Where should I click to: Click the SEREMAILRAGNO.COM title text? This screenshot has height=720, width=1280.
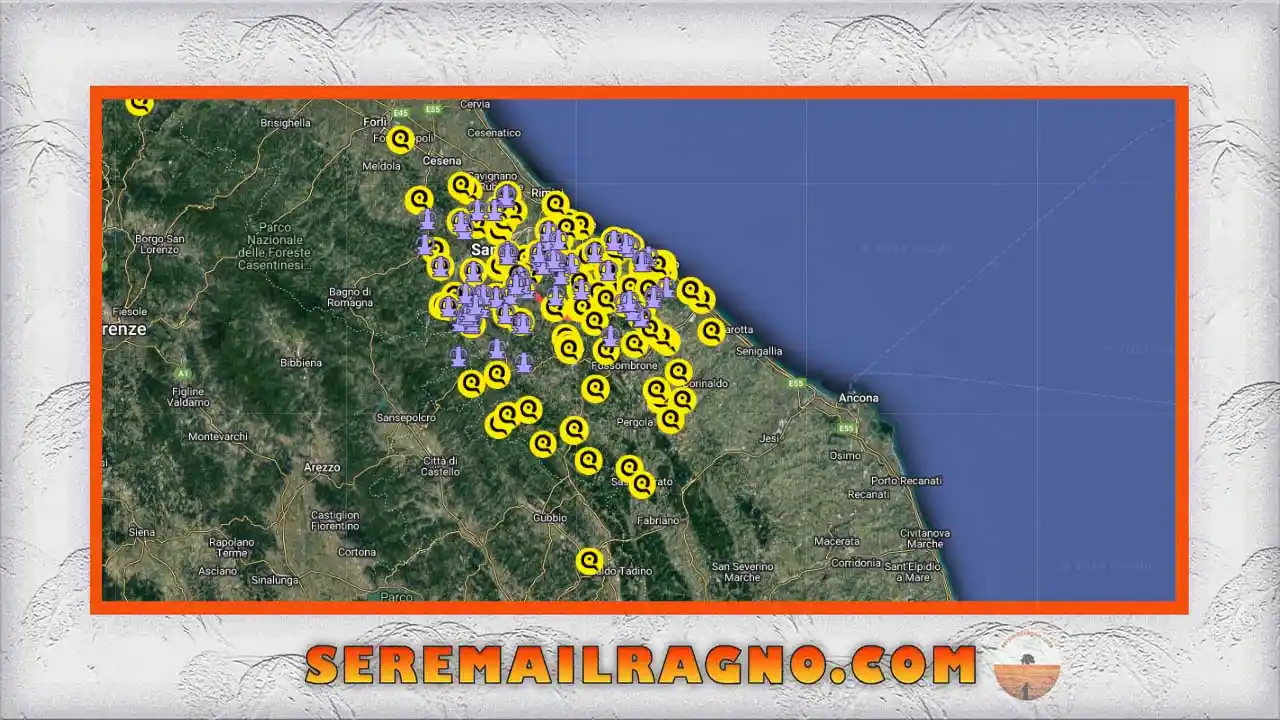(640, 666)
